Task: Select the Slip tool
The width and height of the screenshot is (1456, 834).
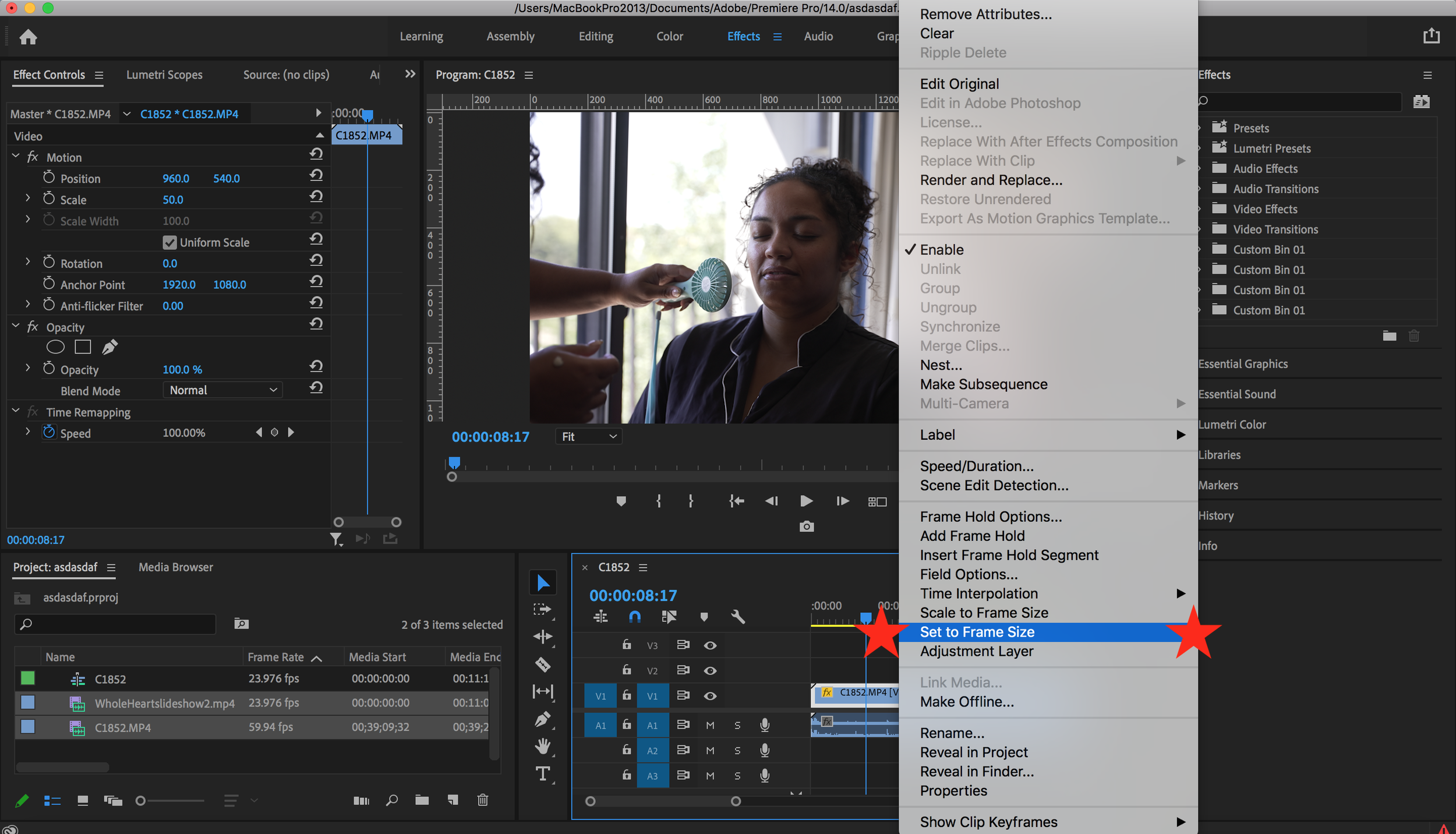Action: point(543,691)
